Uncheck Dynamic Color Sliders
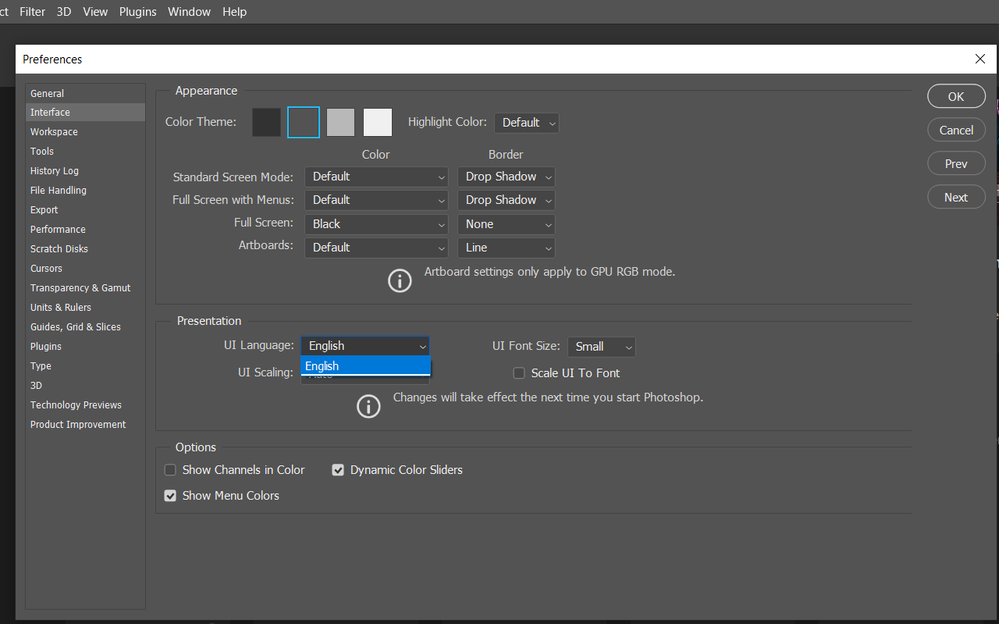Screen dimensions: 999x624 coord(338,470)
